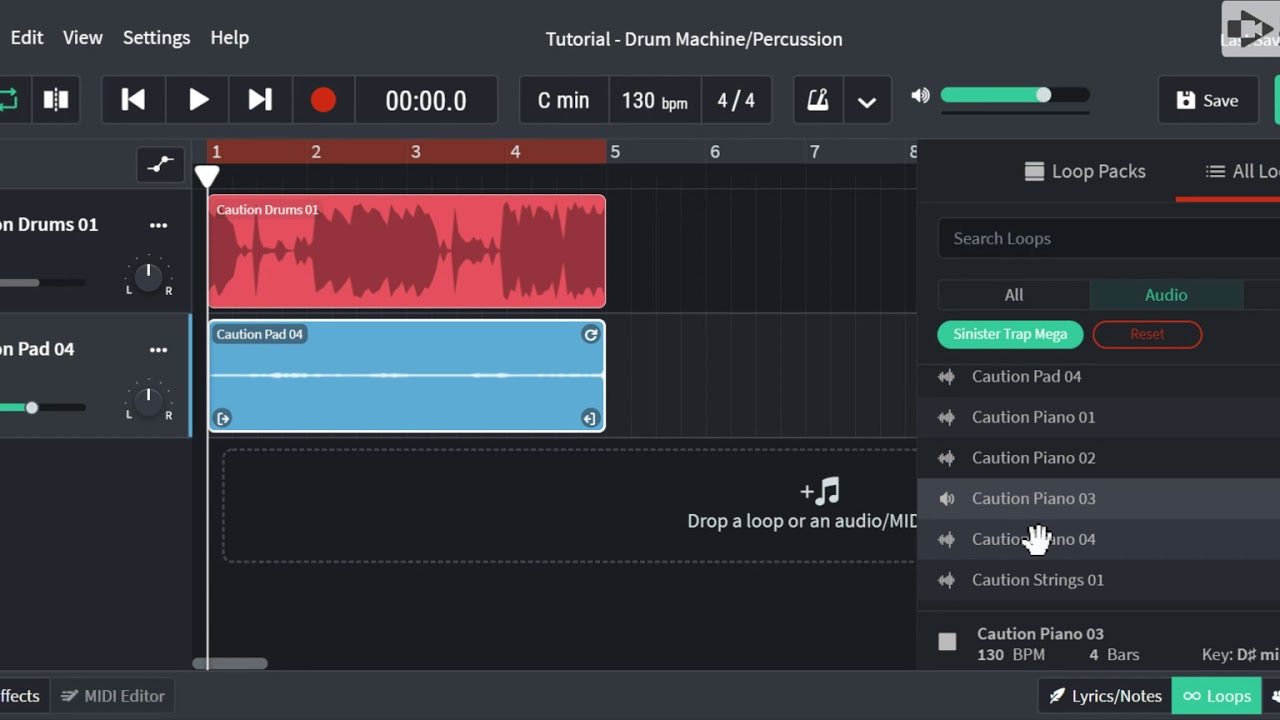Open options menu for Caution Drums 01 track
This screenshot has height=720, width=1280.
coord(158,225)
